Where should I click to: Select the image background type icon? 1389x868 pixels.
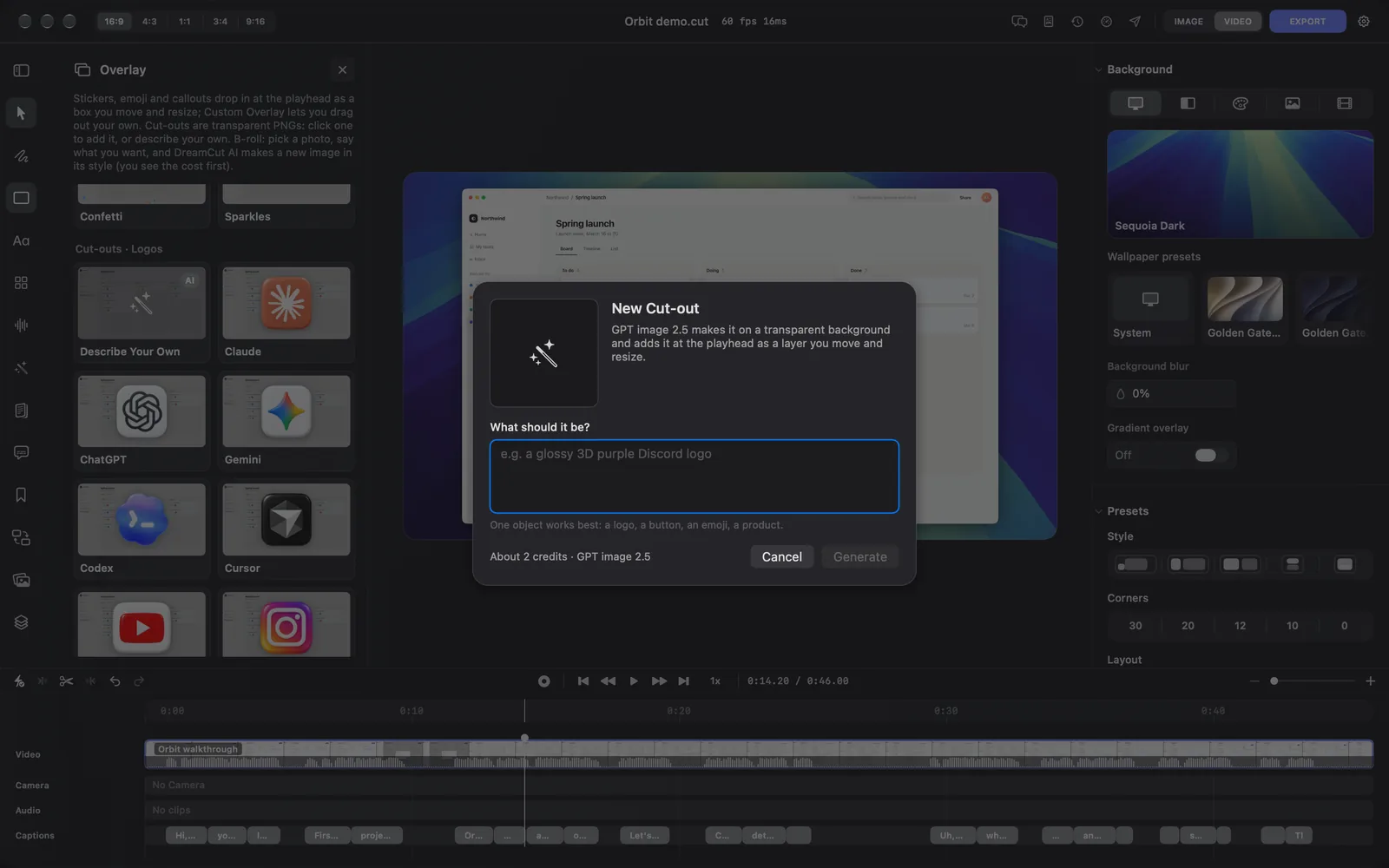point(1293,103)
